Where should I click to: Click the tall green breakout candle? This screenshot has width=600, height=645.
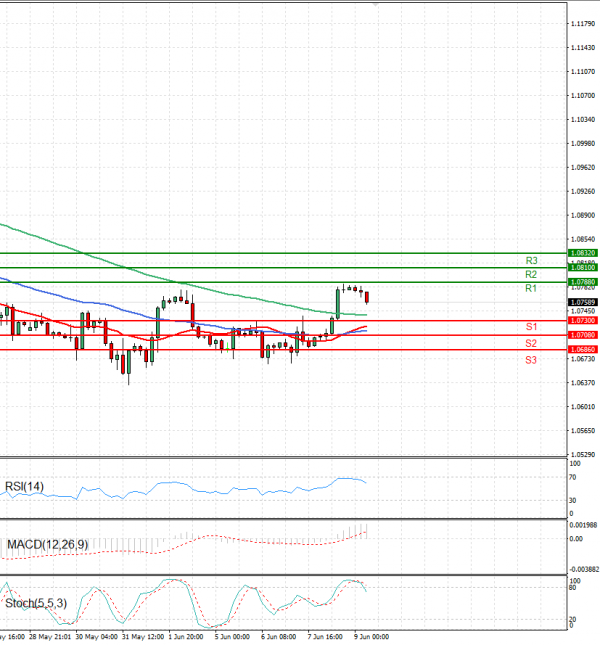pos(338,304)
